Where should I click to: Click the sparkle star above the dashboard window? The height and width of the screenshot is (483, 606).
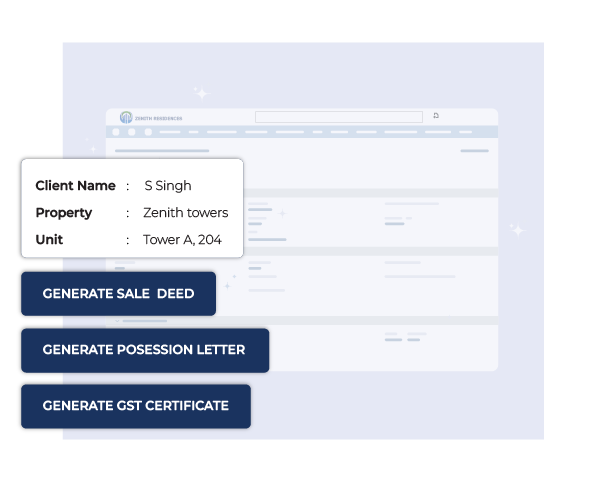201,93
